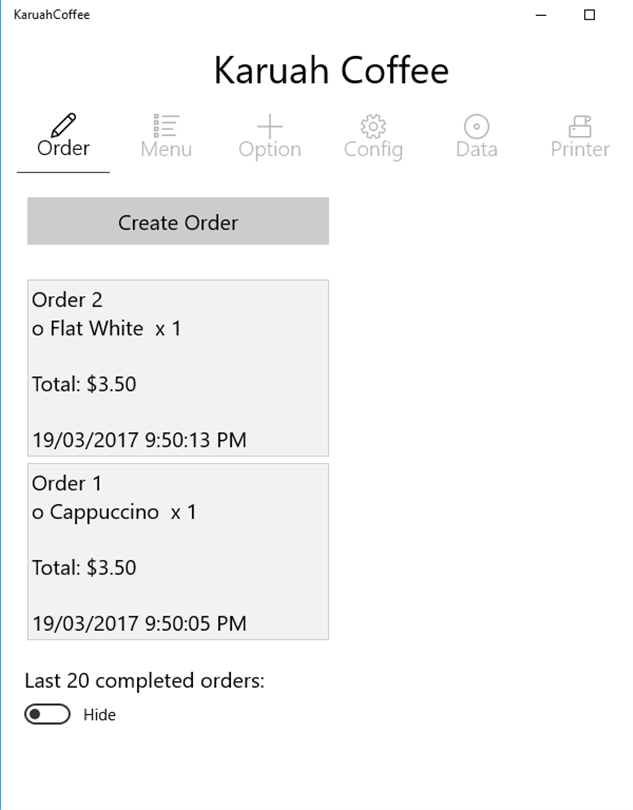The width and height of the screenshot is (633, 810).
Task: Open the Printer tab label
Action: pos(580,149)
